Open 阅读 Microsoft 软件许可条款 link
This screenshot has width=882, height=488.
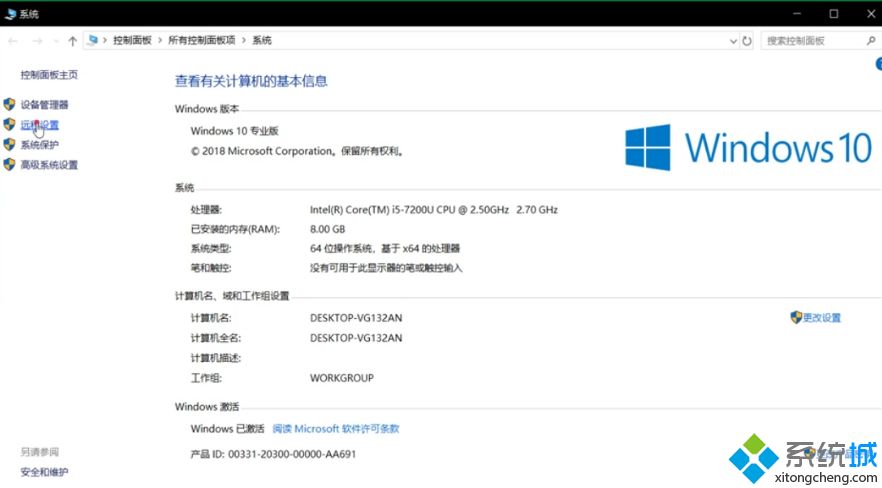336,429
